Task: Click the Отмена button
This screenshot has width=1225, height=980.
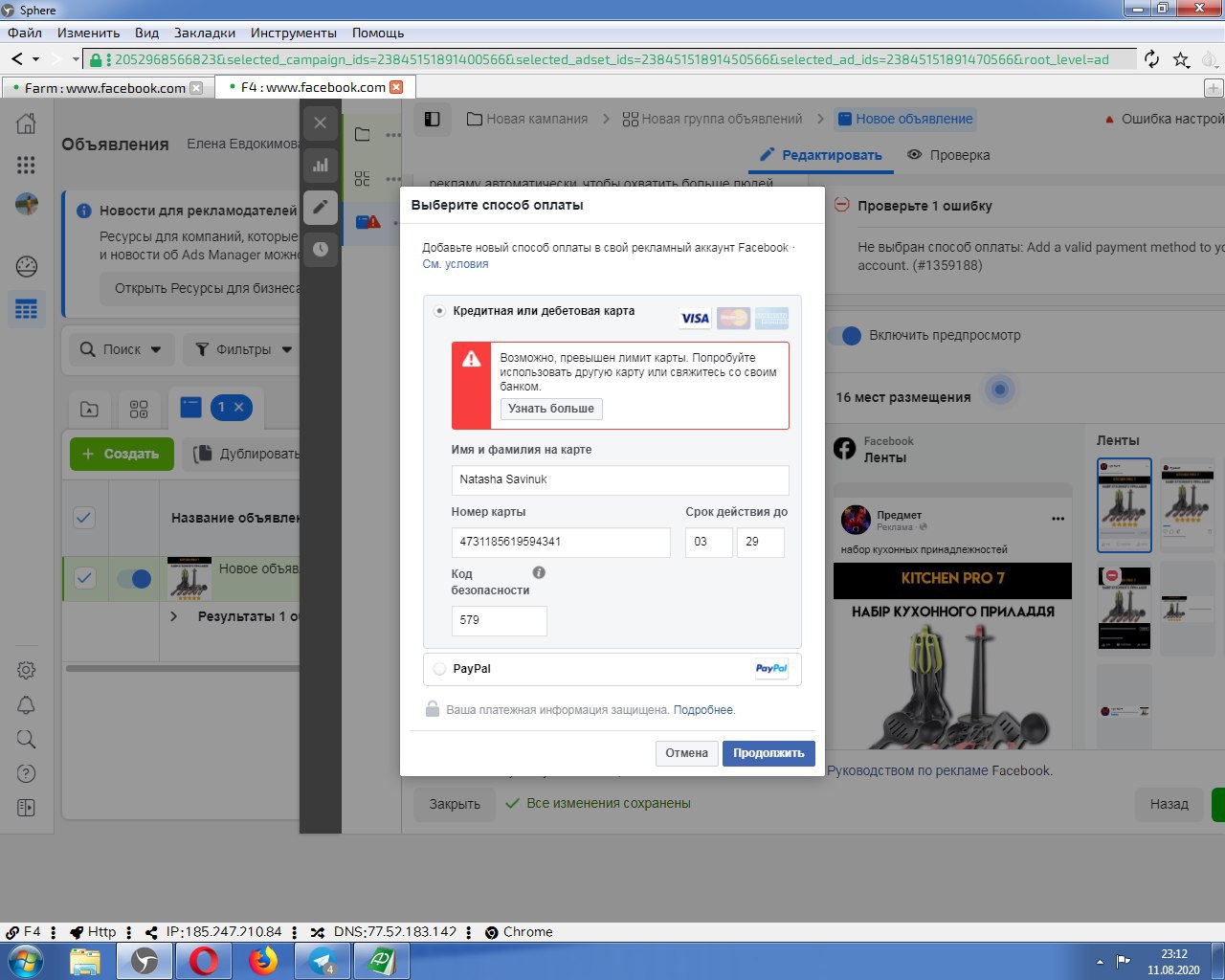Action: [x=687, y=753]
